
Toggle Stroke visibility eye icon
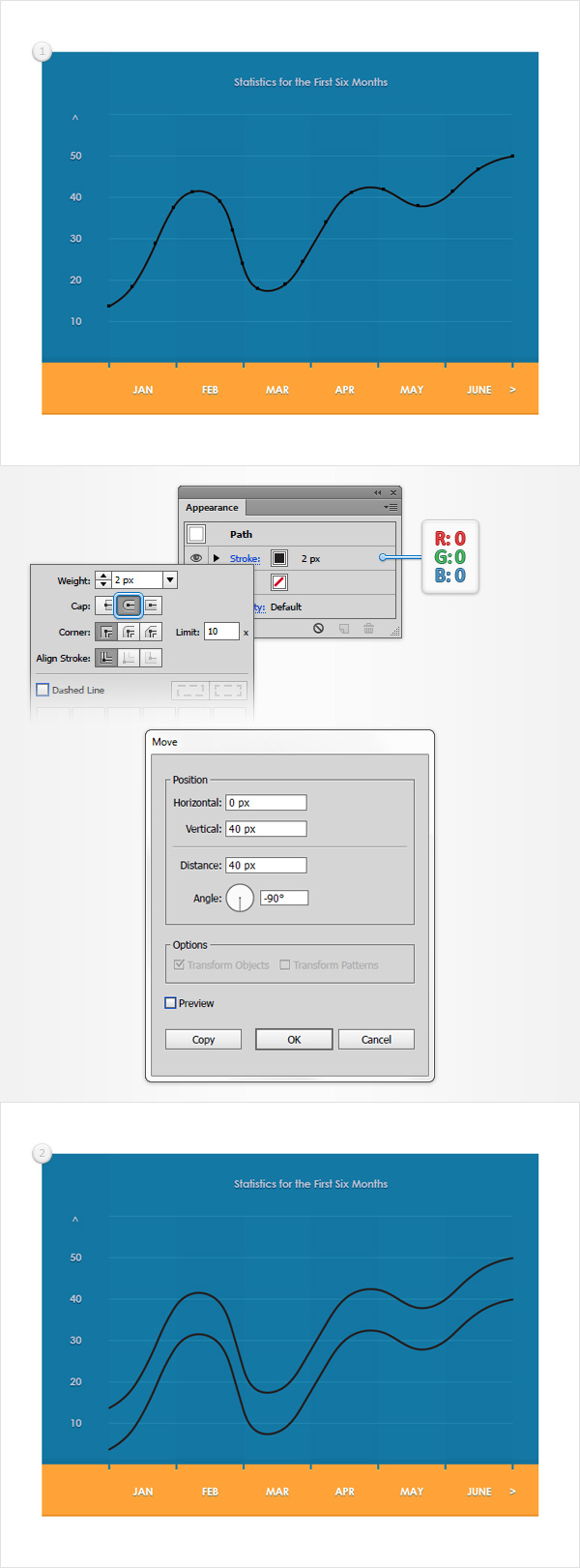click(x=196, y=558)
